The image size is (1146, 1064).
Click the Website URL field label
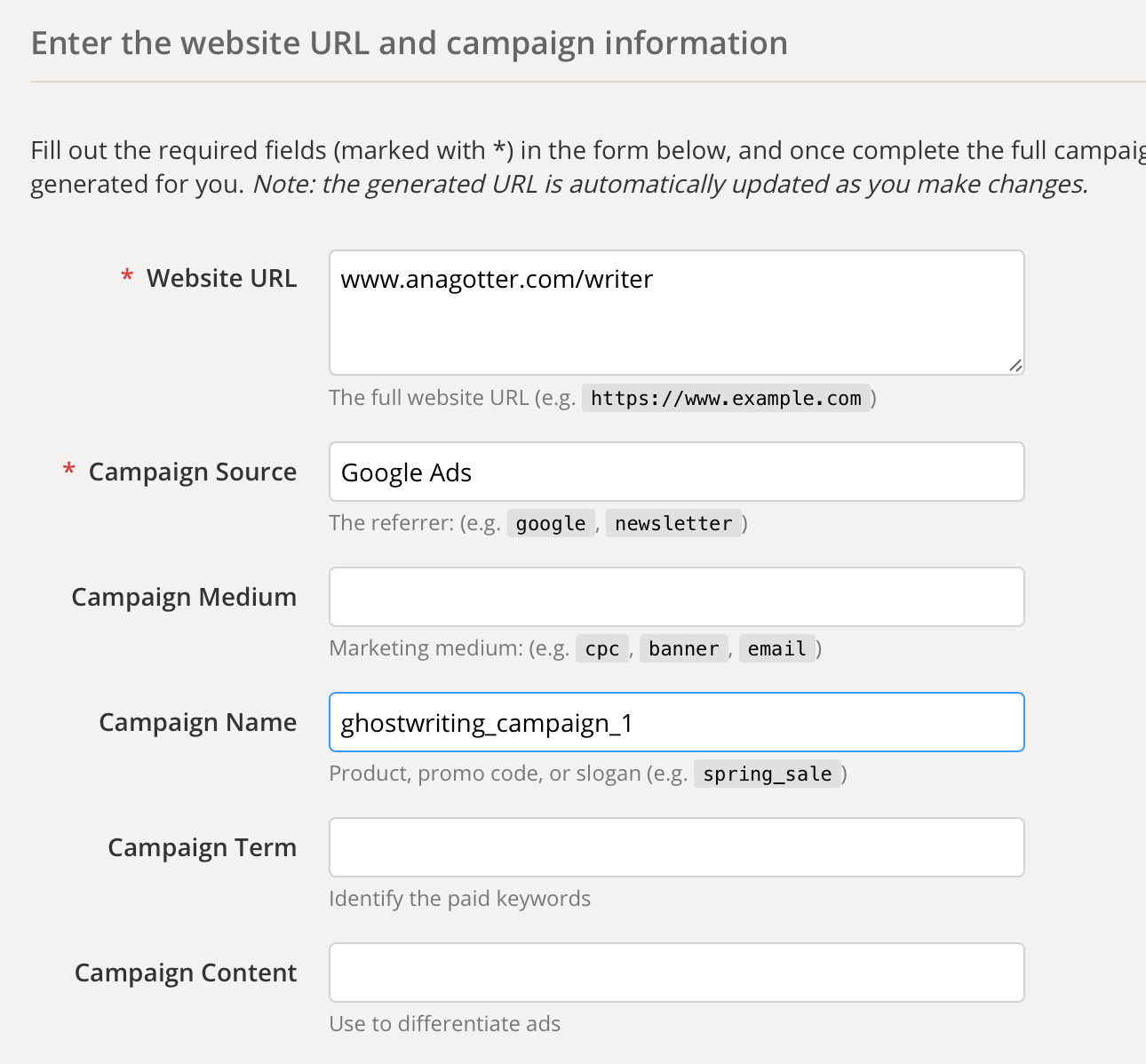coord(221,278)
